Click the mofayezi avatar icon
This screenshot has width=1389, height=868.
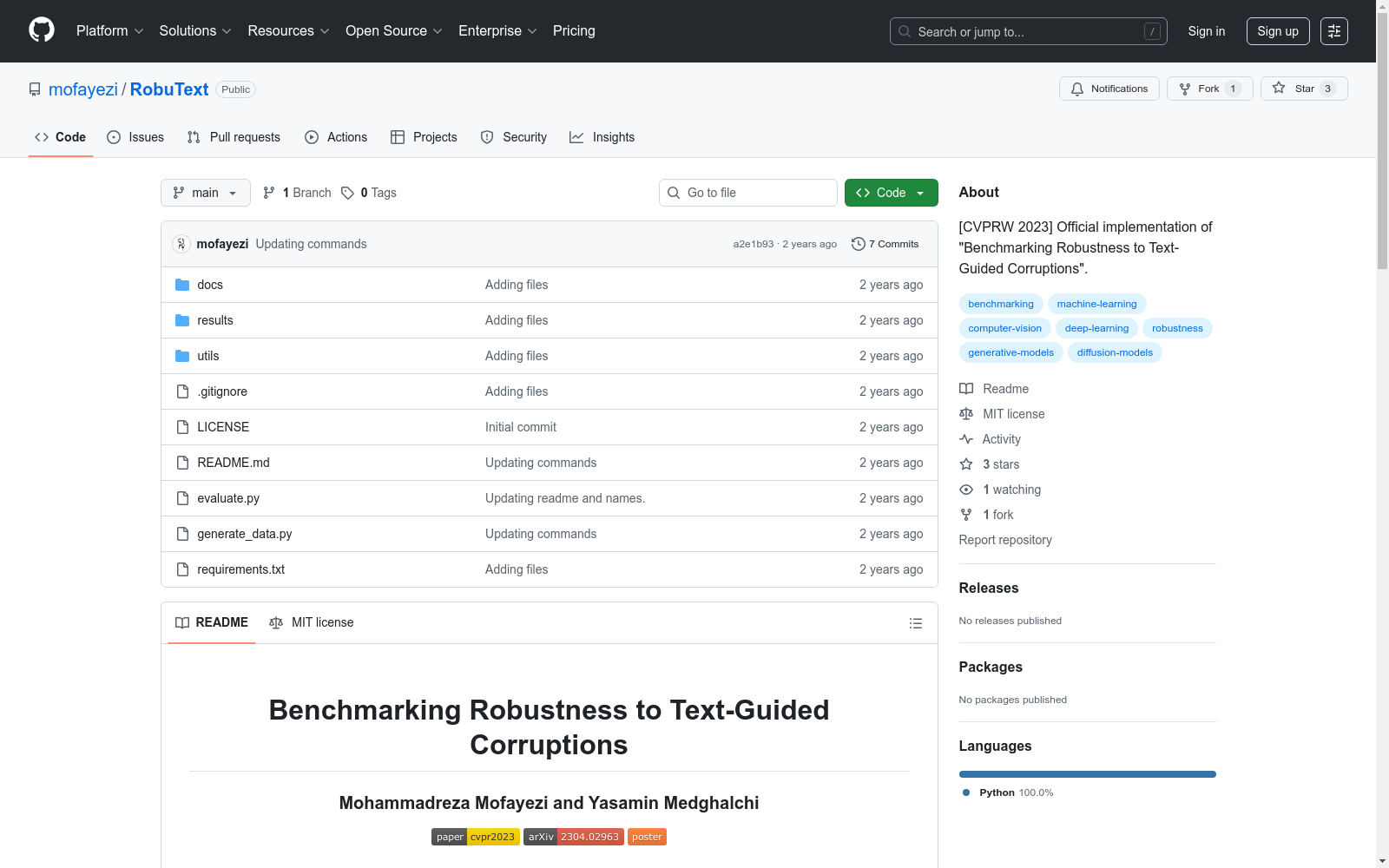(181, 244)
